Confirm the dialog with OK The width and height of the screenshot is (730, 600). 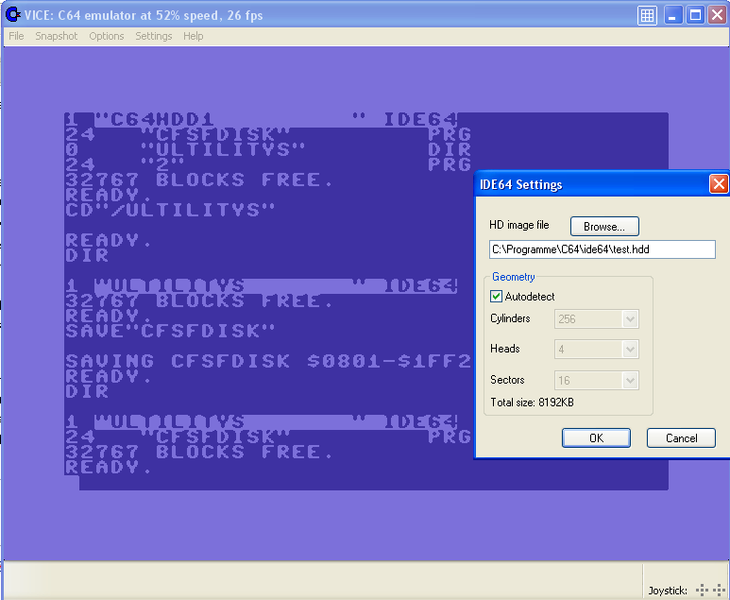pos(596,438)
